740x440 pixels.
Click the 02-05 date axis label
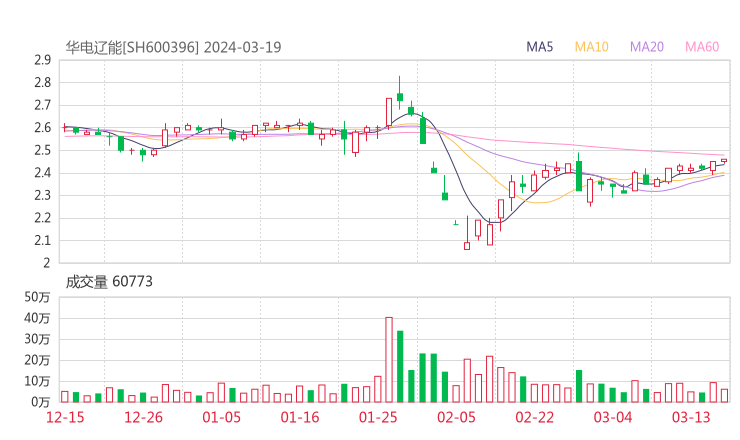456,417
